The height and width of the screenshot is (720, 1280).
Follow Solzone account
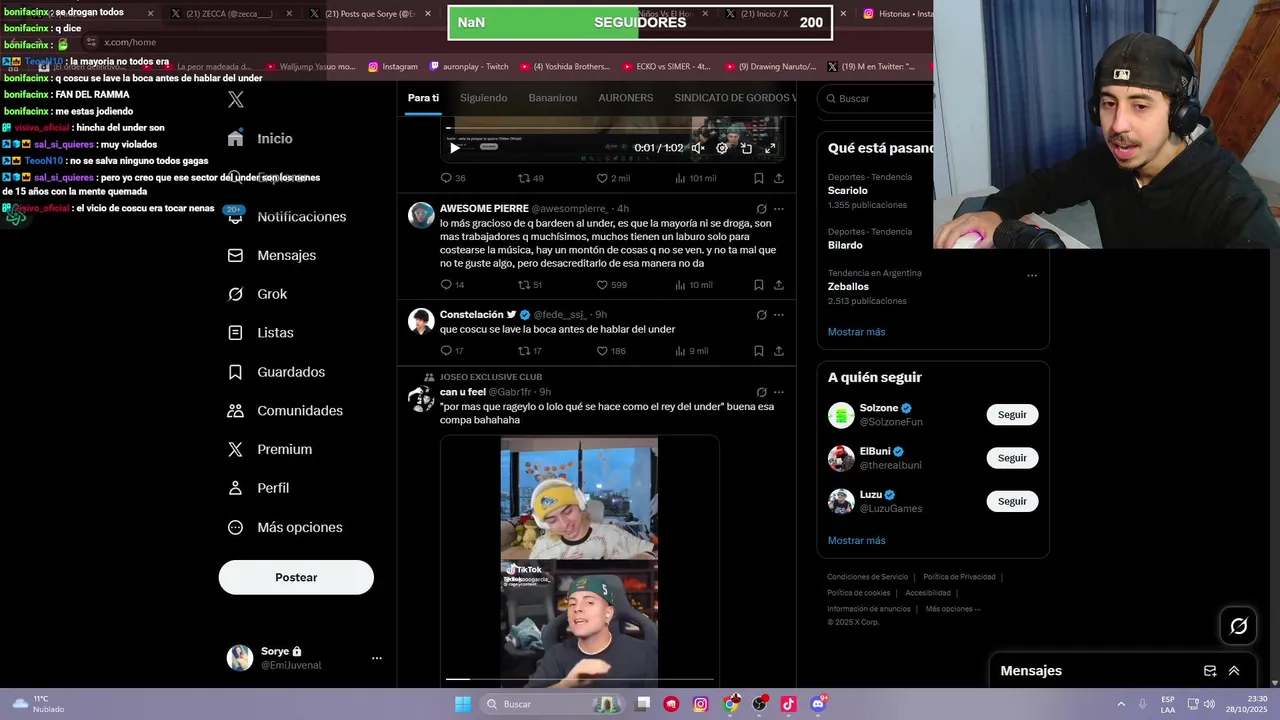(x=1012, y=415)
